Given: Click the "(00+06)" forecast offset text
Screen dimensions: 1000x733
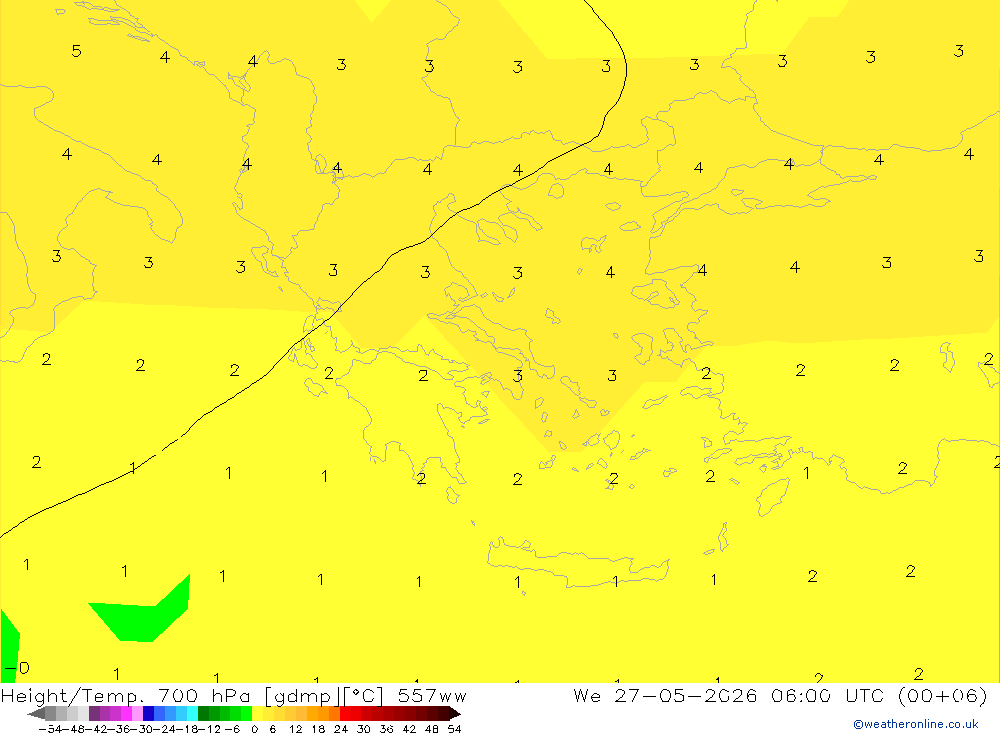Looking at the screenshot, I should (x=943, y=695).
